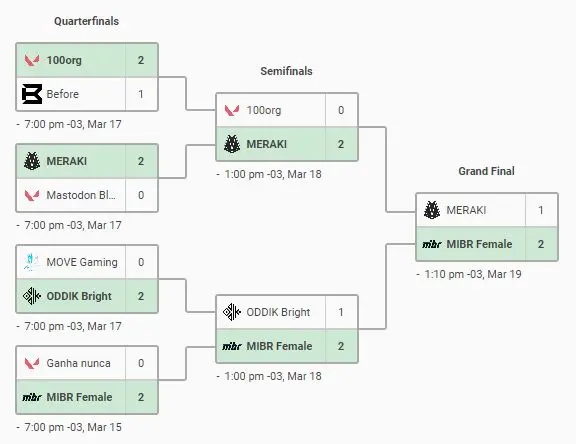Click mibr logo in the Grand Final
This screenshot has height=444, width=576.
(432, 244)
